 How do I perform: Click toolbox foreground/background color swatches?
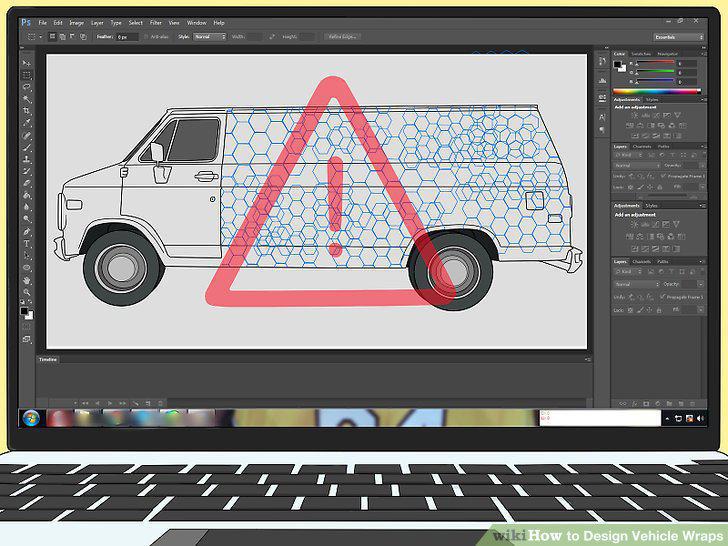[x=26, y=313]
